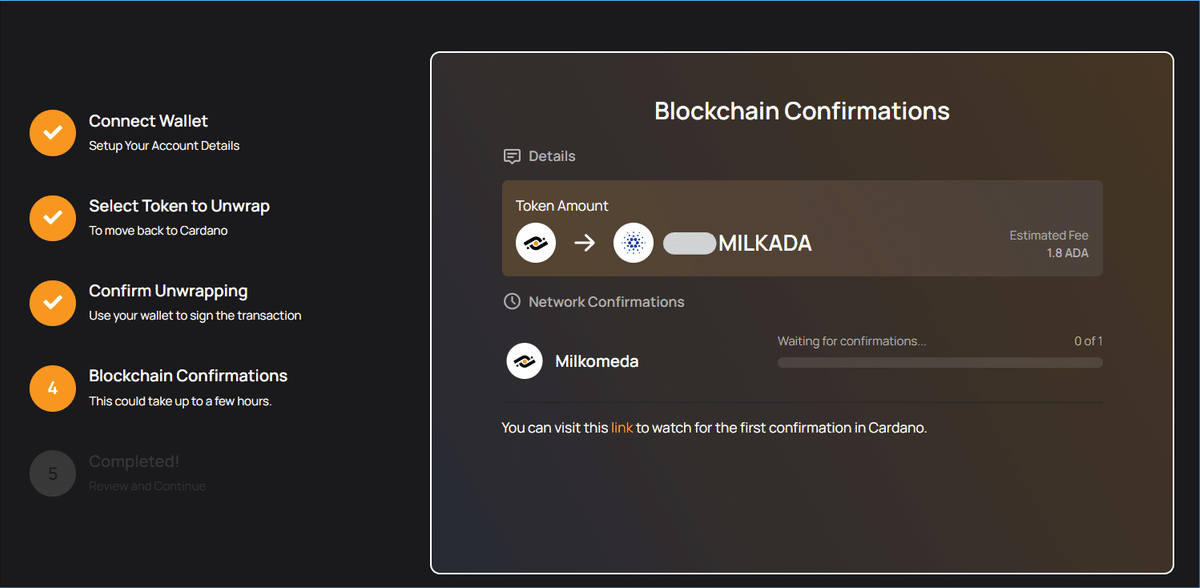This screenshot has height=588, width=1200.
Task: Click the Confirm Unwrapping checkmark step icon
Action: coord(53,303)
